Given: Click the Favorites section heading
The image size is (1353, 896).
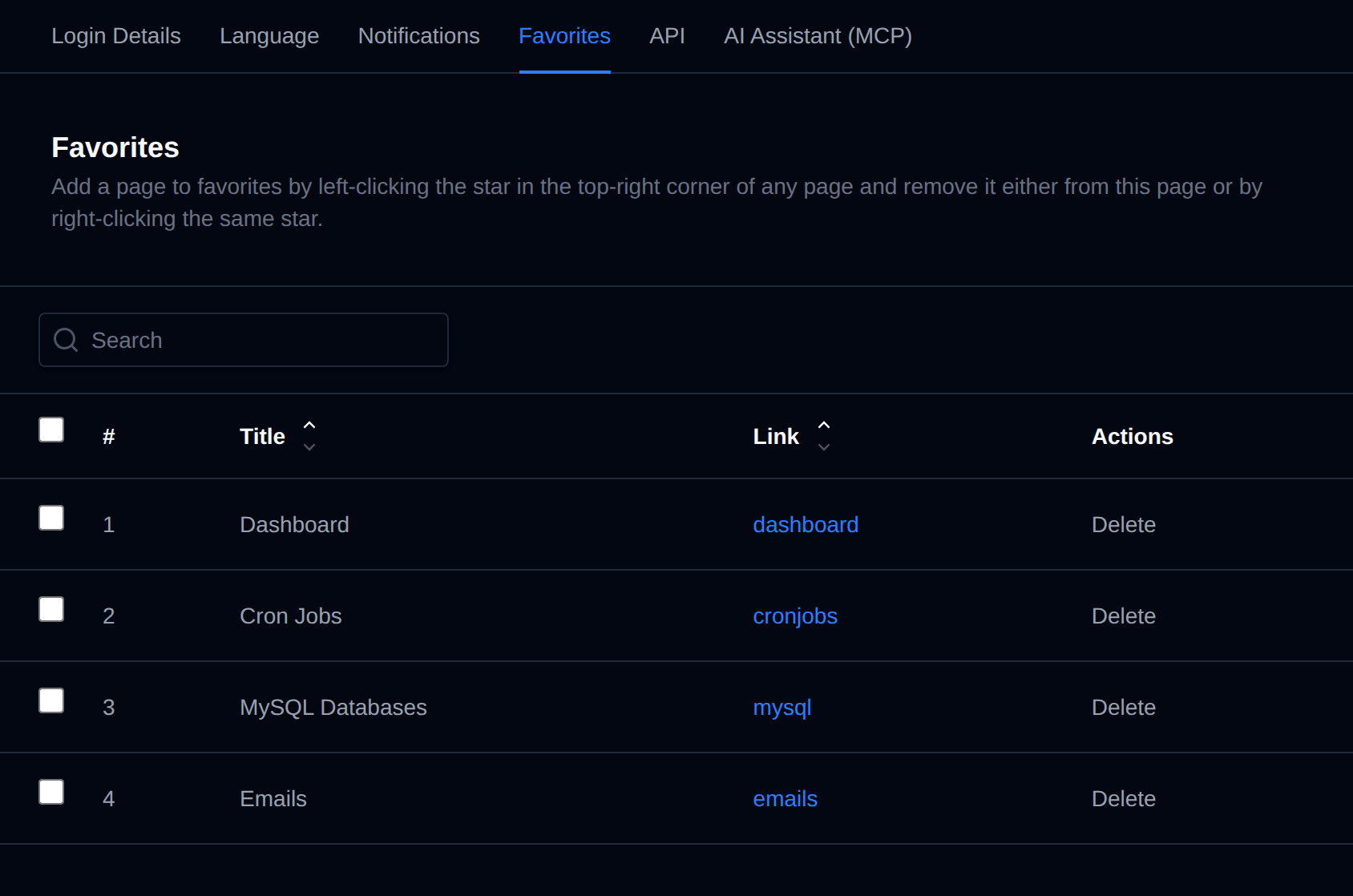Looking at the screenshot, I should coord(115,147).
